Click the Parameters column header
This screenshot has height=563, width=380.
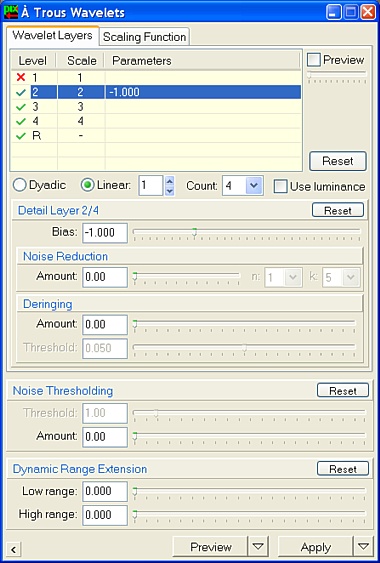(x=202, y=61)
